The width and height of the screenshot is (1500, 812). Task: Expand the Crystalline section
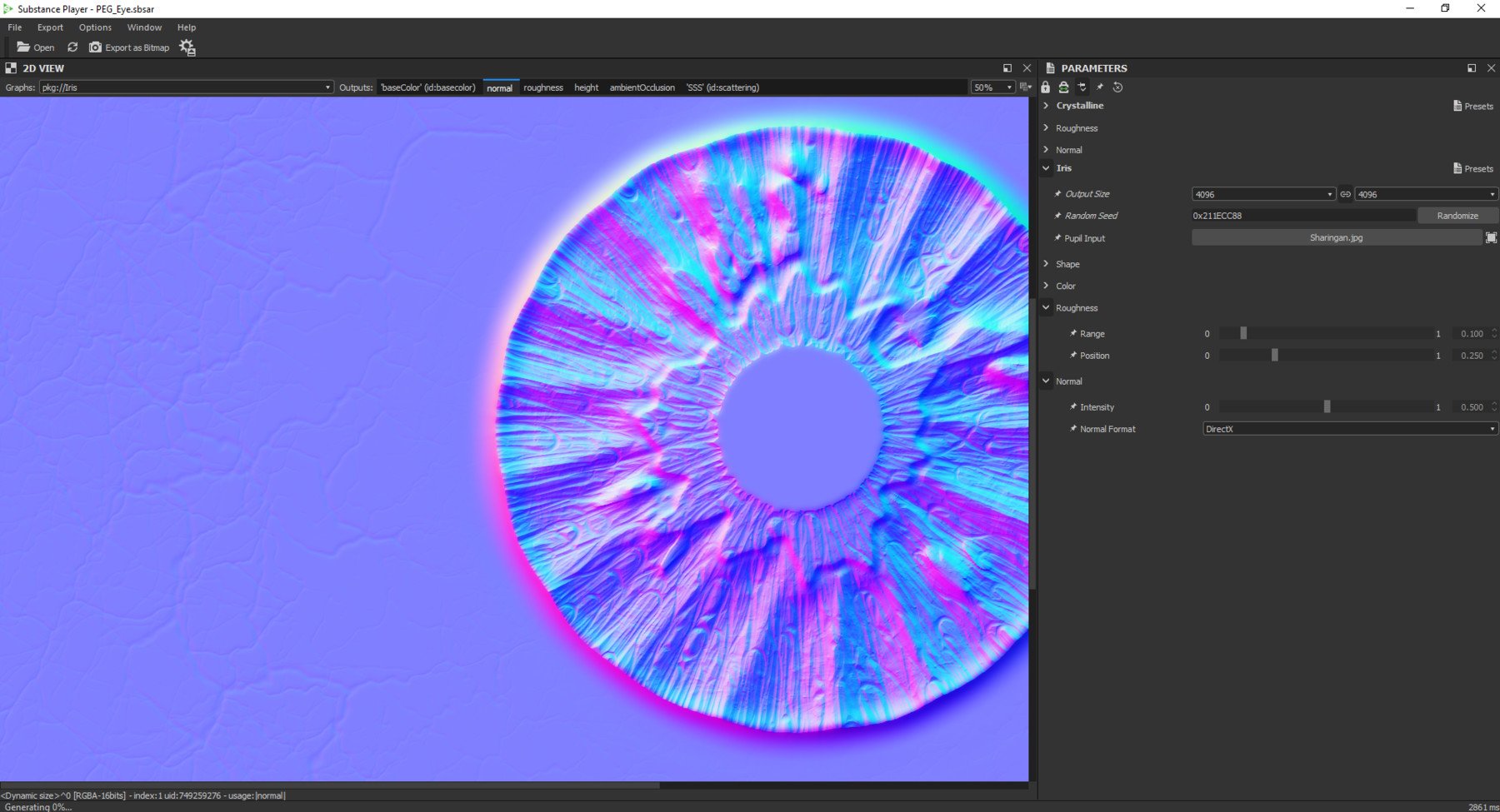click(x=1046, y=106)
